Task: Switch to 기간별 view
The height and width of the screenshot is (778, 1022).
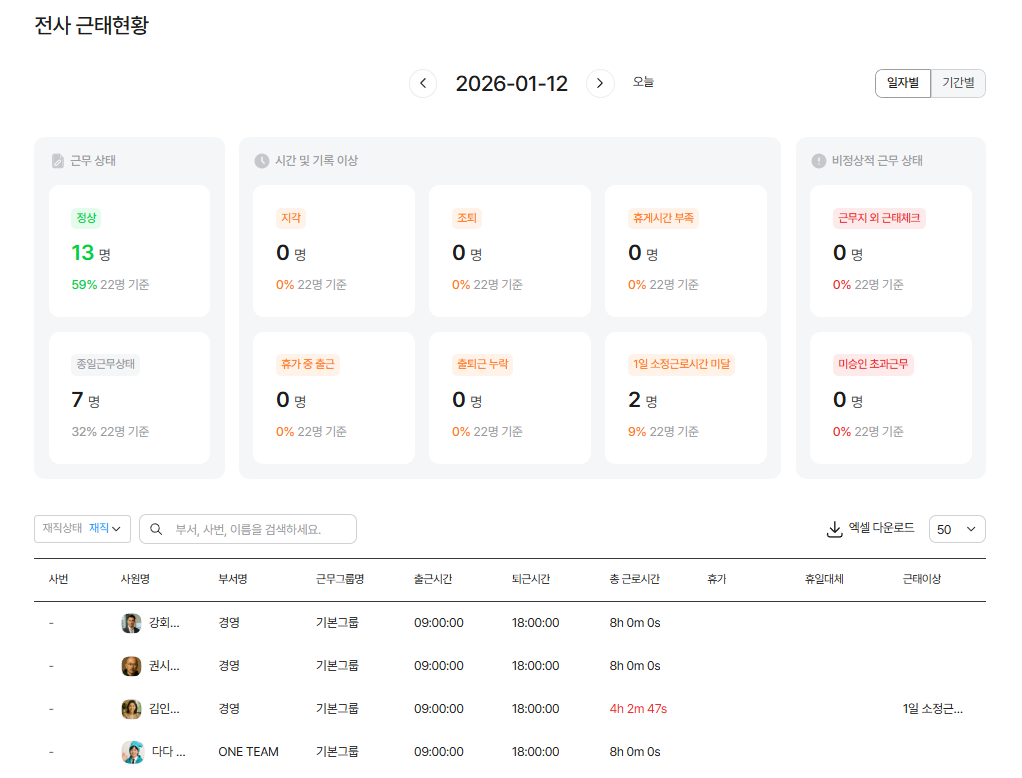Action: pos(958,83)
